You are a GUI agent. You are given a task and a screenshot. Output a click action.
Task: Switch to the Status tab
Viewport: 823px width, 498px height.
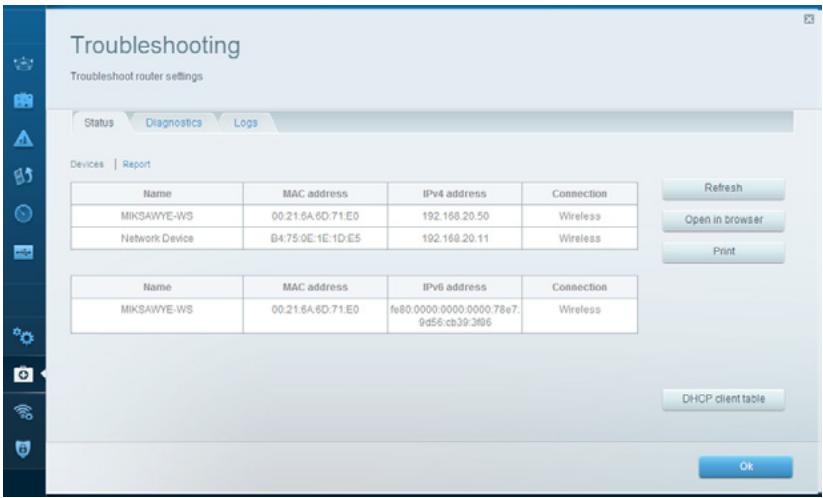99,123
